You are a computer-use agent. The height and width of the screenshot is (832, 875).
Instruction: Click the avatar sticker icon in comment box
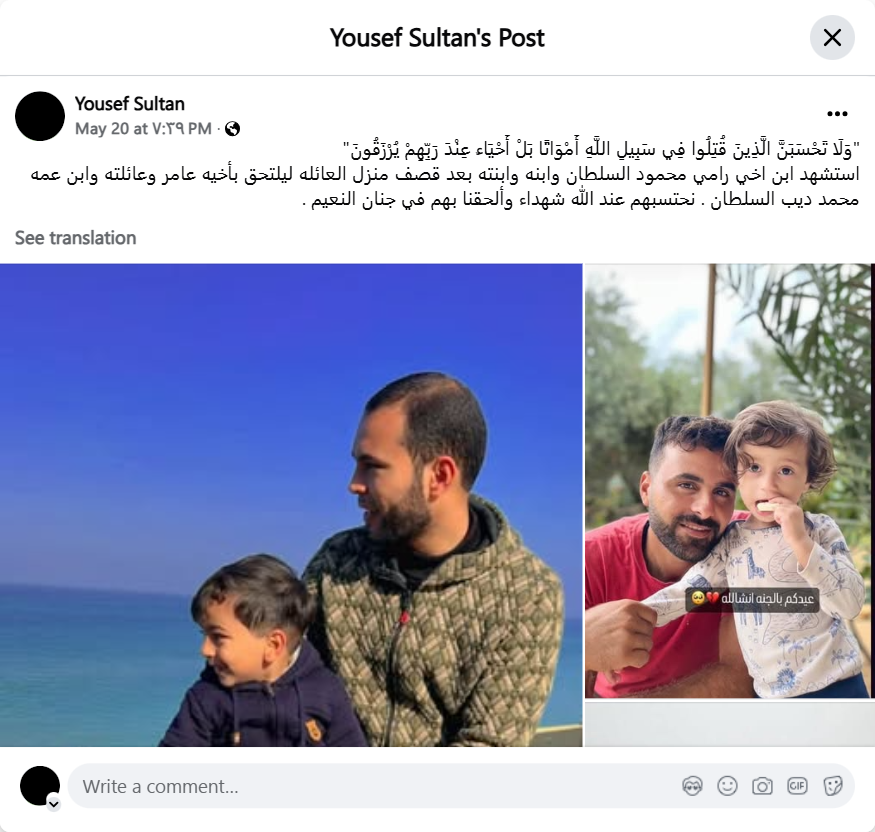pyautogui.click(x=692, y=786)
